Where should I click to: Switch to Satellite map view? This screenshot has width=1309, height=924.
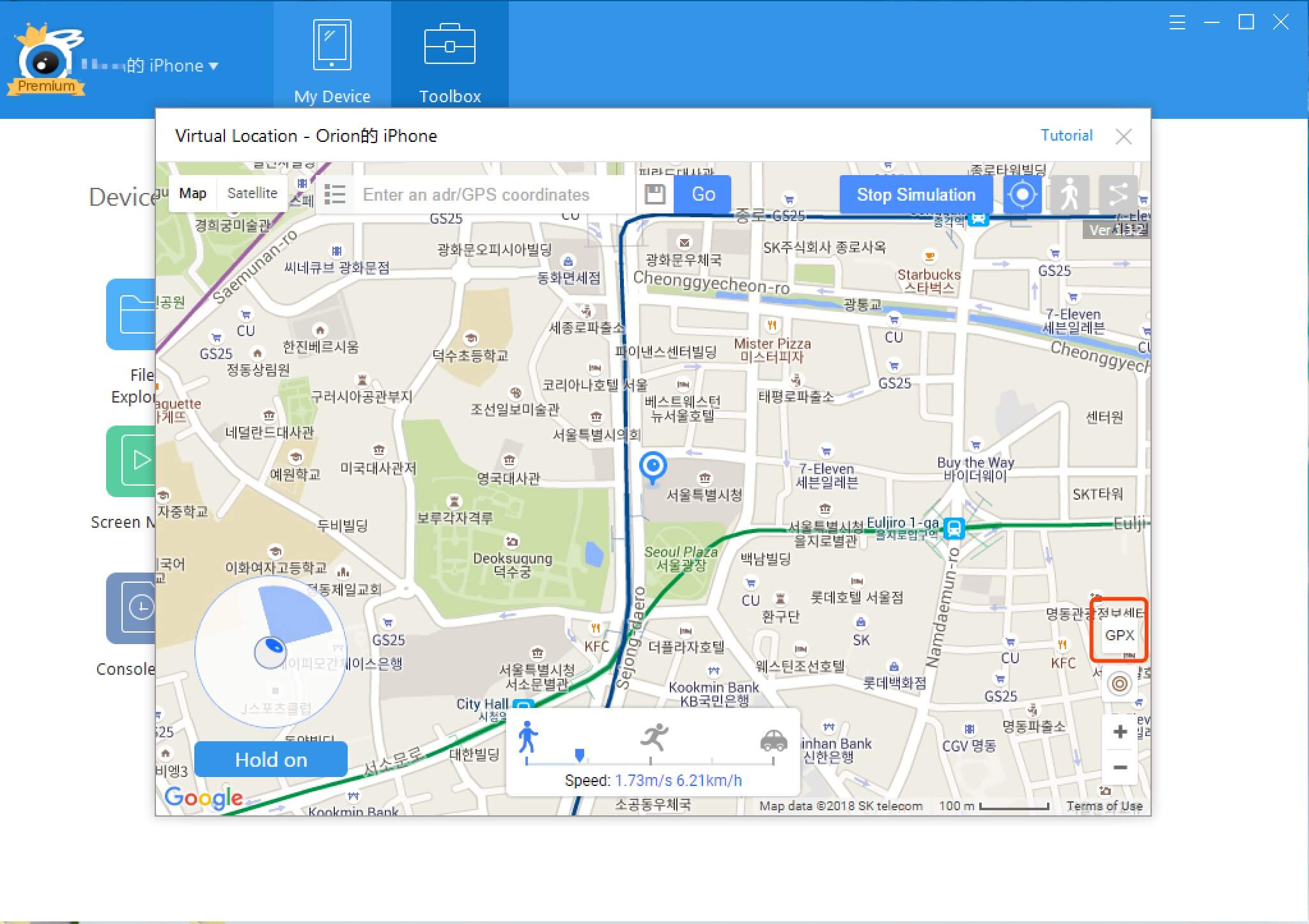point(252,194)
